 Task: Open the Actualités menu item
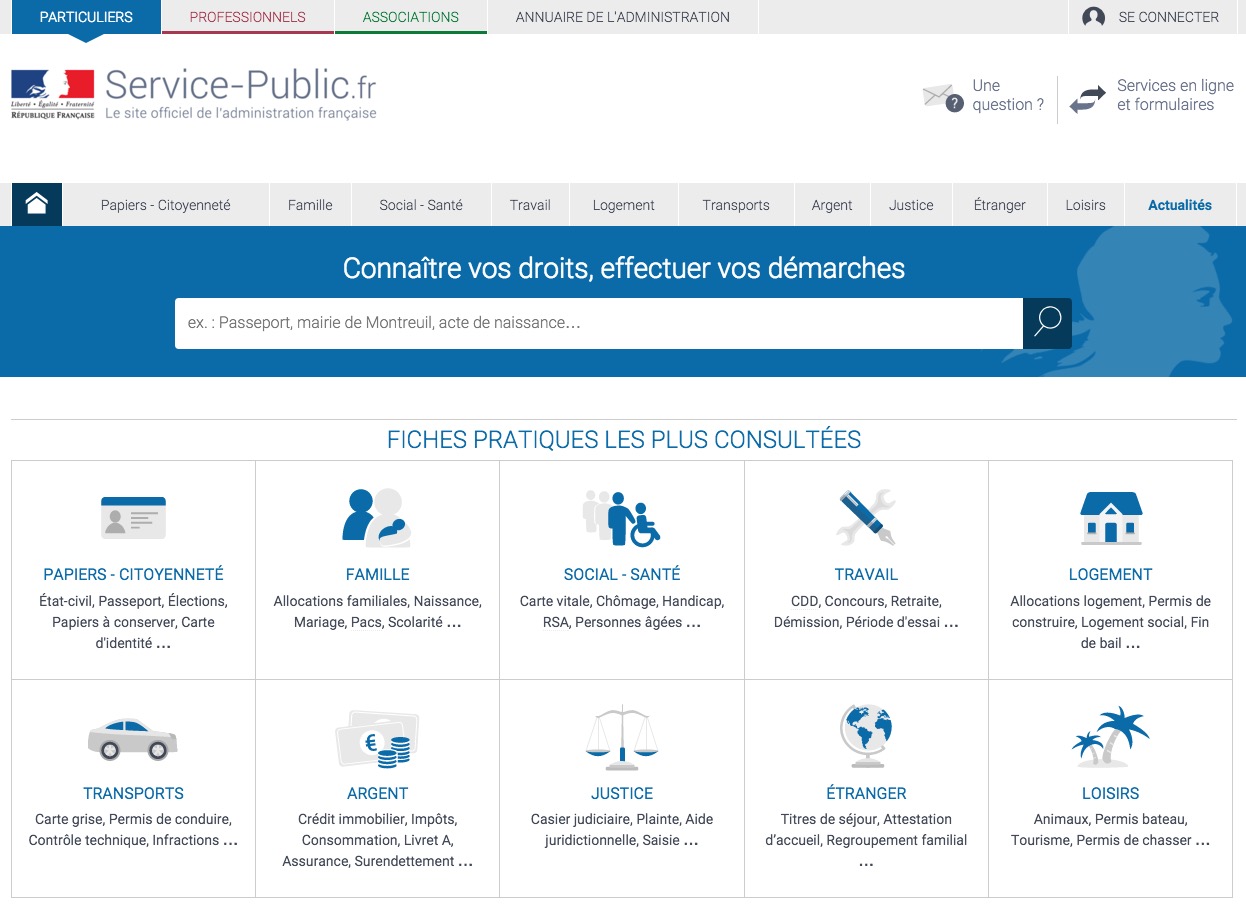click(x=1179, y=205)
